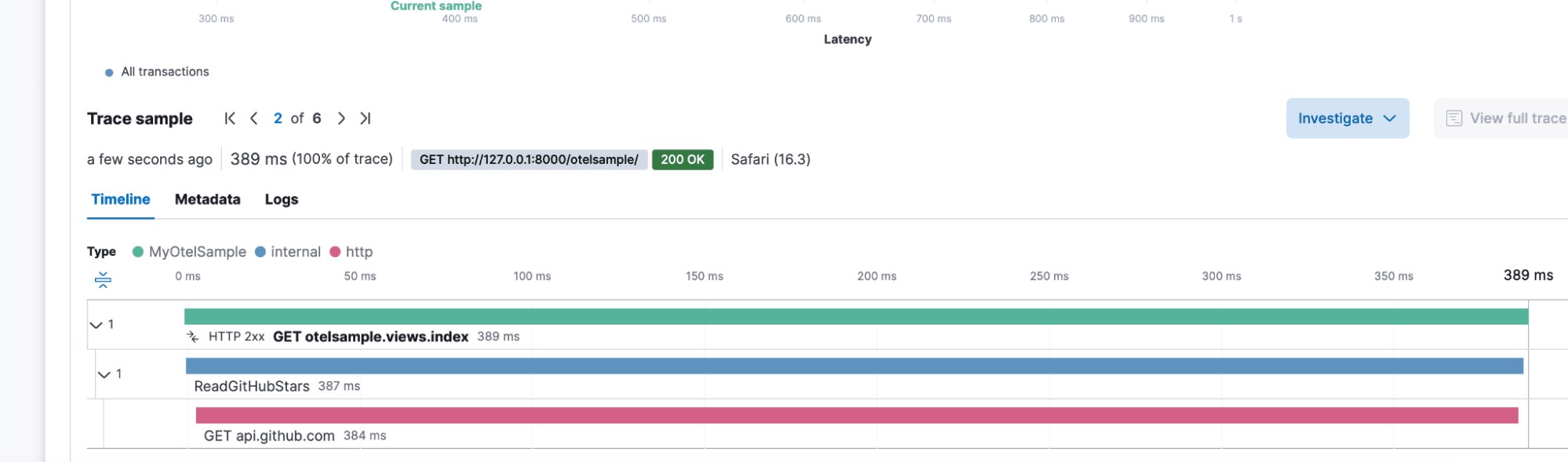Click the ReadGitHubStars span name
This screenshot has width=1568, height=462.
coord(252,386)
